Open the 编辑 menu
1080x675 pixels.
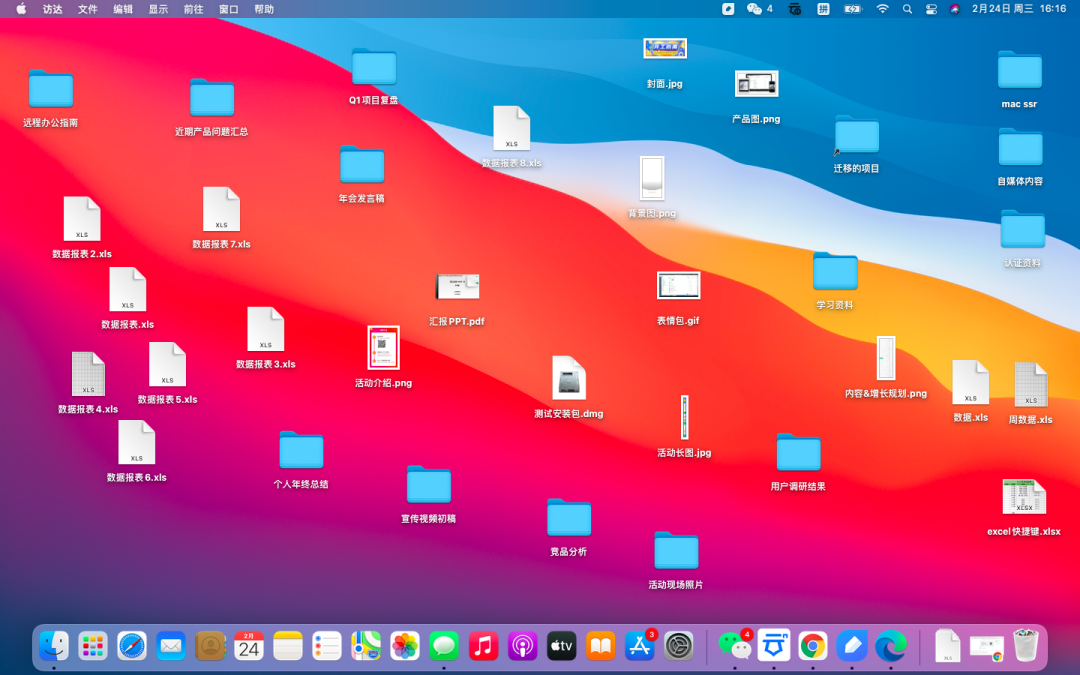pos(123,9)
